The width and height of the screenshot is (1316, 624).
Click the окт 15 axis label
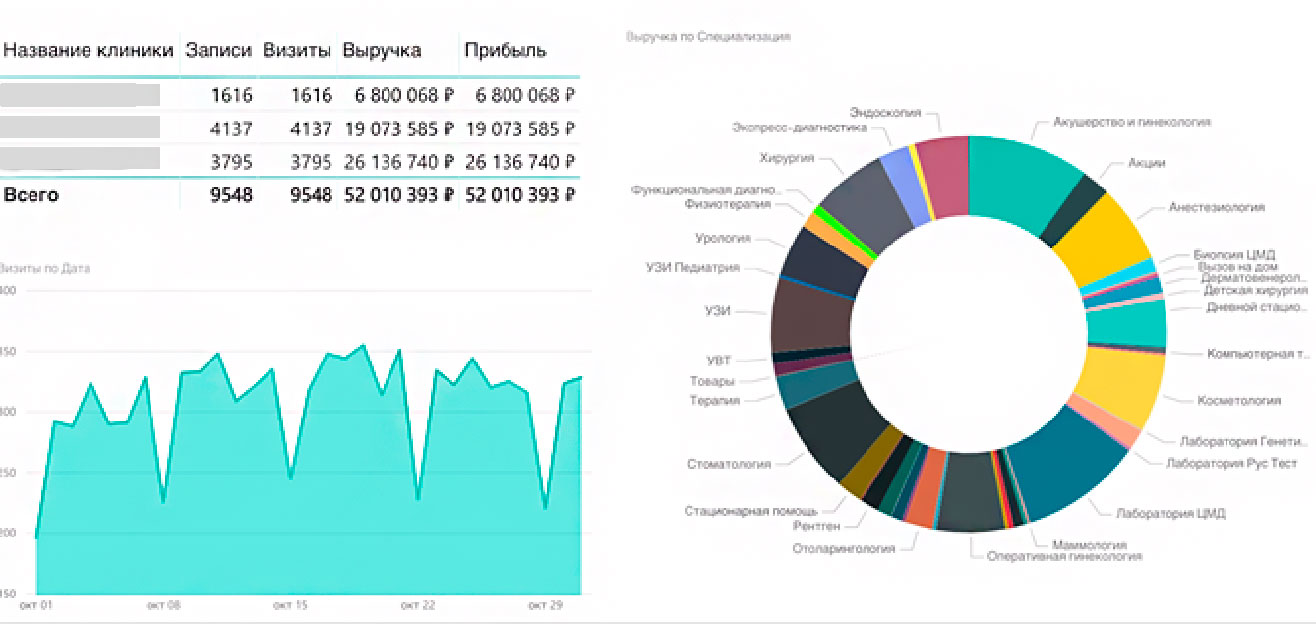click(x=289, y=606)
